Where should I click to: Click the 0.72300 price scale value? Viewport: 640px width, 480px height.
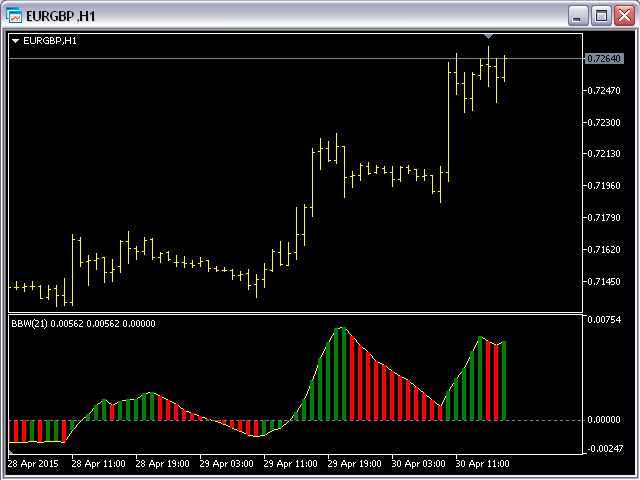pyautogui.click(x=604, y=122)
